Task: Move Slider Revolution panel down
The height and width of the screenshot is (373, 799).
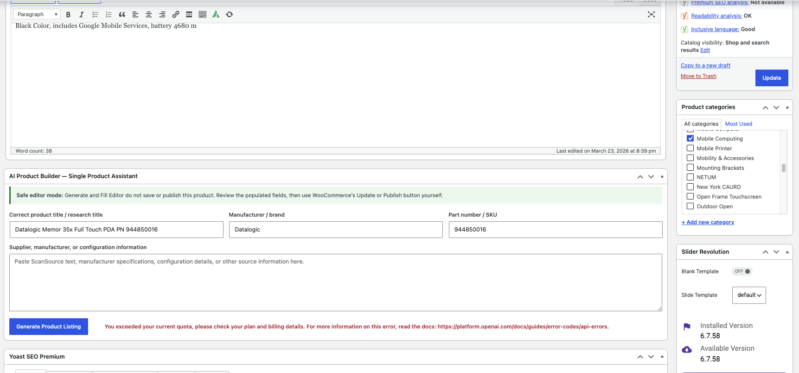Action: (776, 252)
